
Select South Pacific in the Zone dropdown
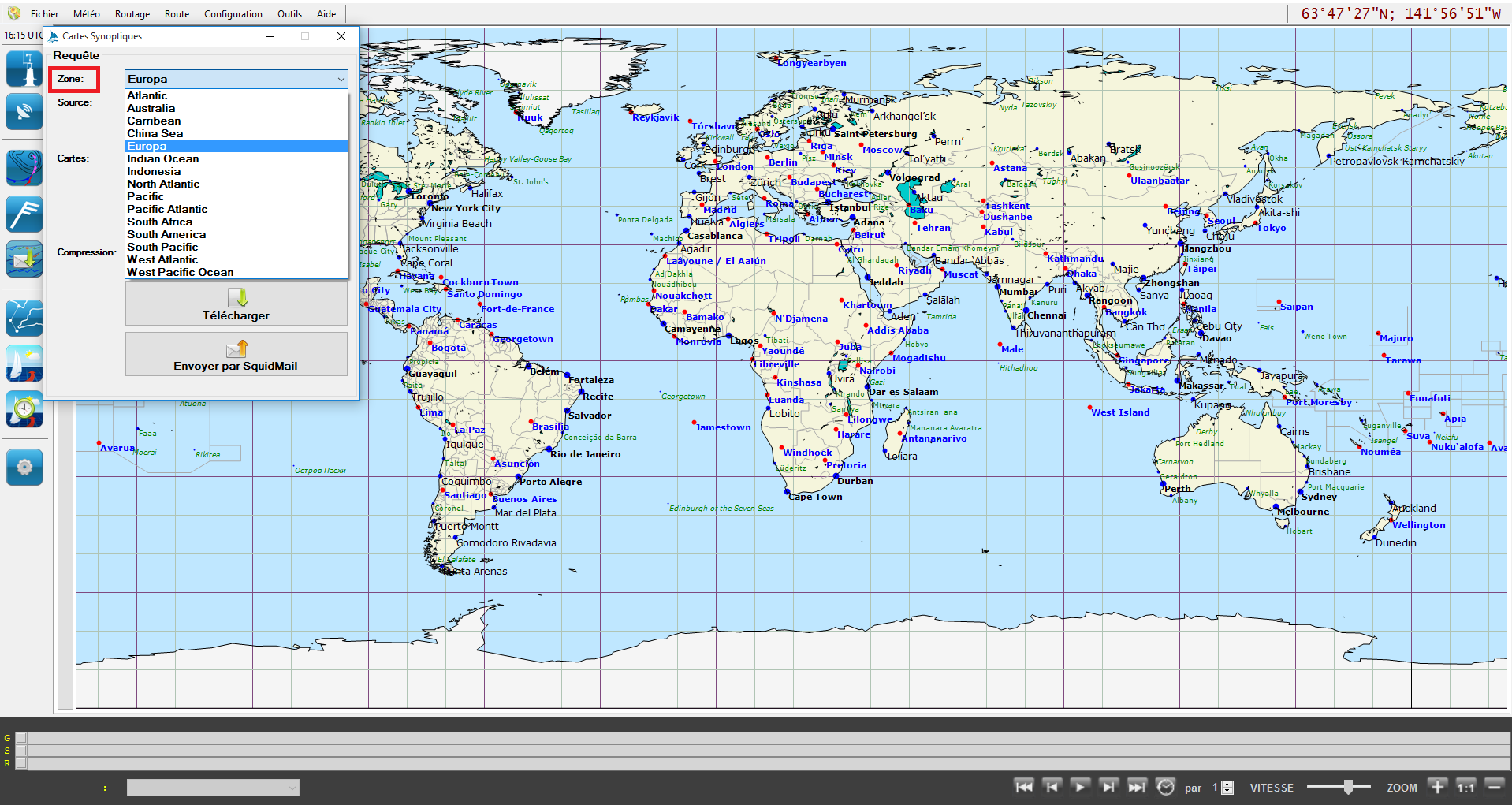[x=162, y=247]
